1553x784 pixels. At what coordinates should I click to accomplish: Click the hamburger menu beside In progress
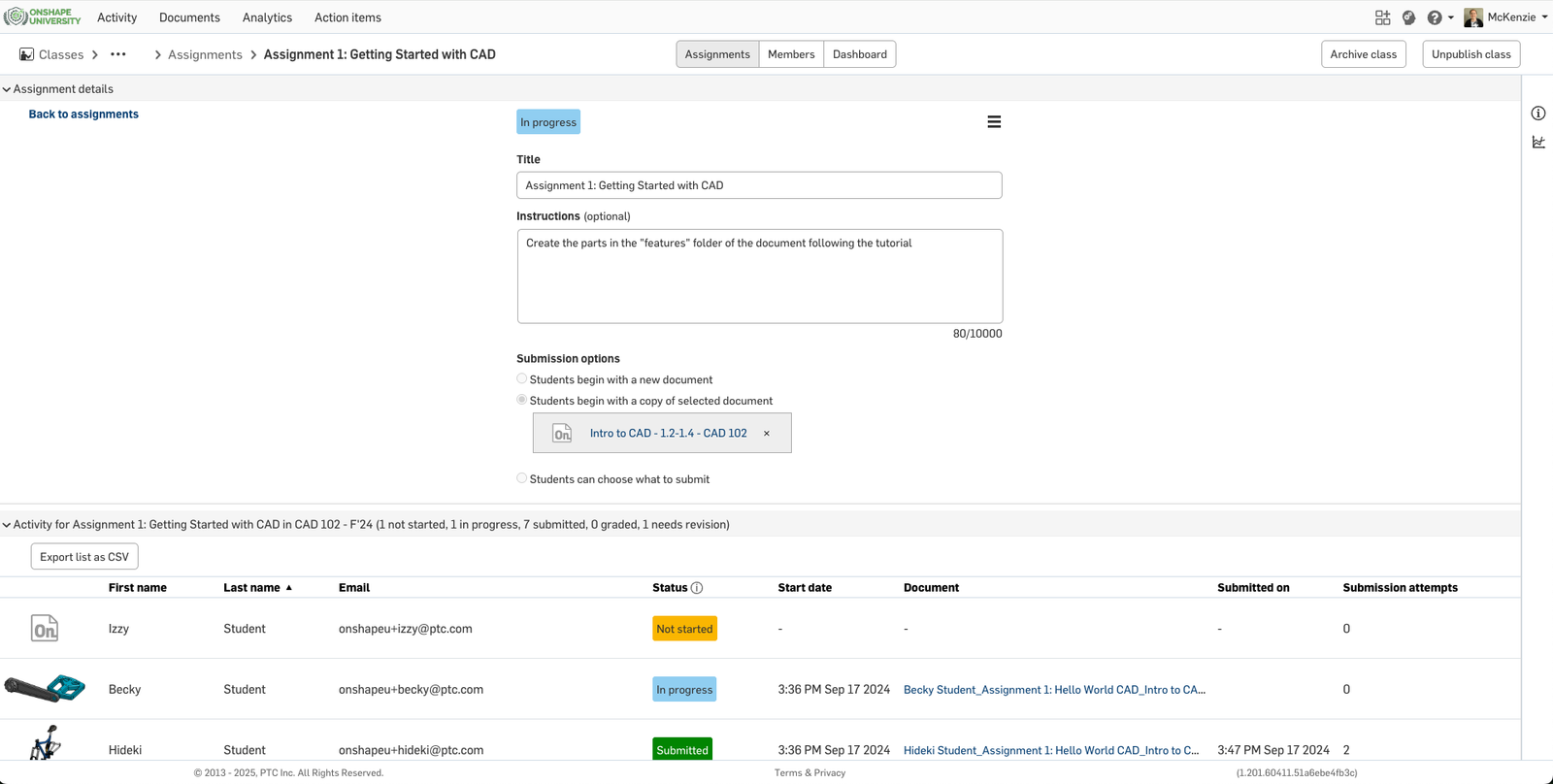coord(994,122)
